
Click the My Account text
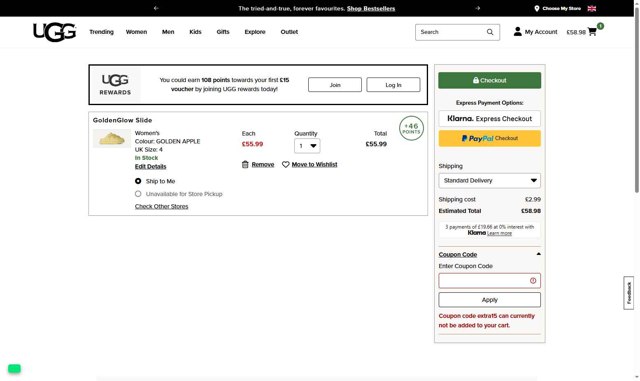tap(541, 32)
